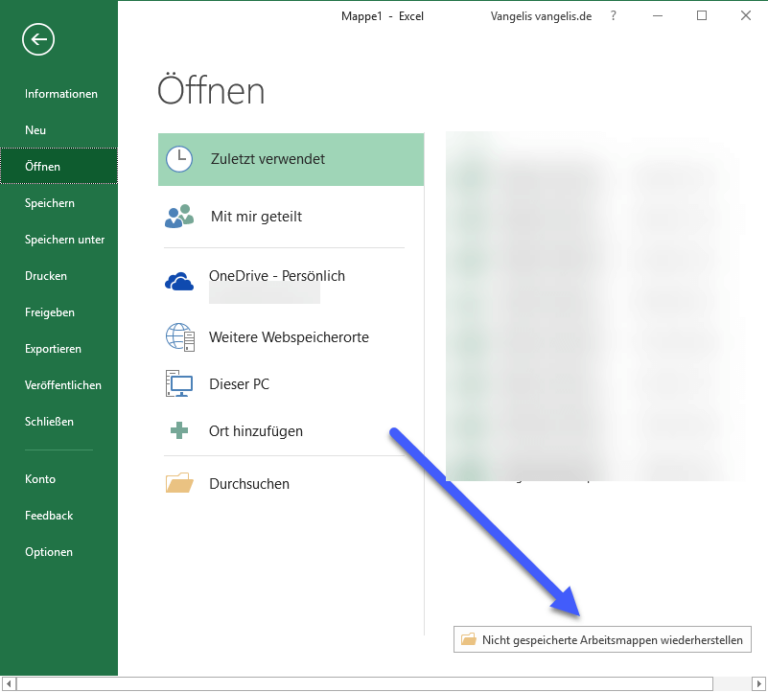Open the Durchsuchen folder icon
The height and width of the screenshot is (692, 768).
click(x=179, y=484)
